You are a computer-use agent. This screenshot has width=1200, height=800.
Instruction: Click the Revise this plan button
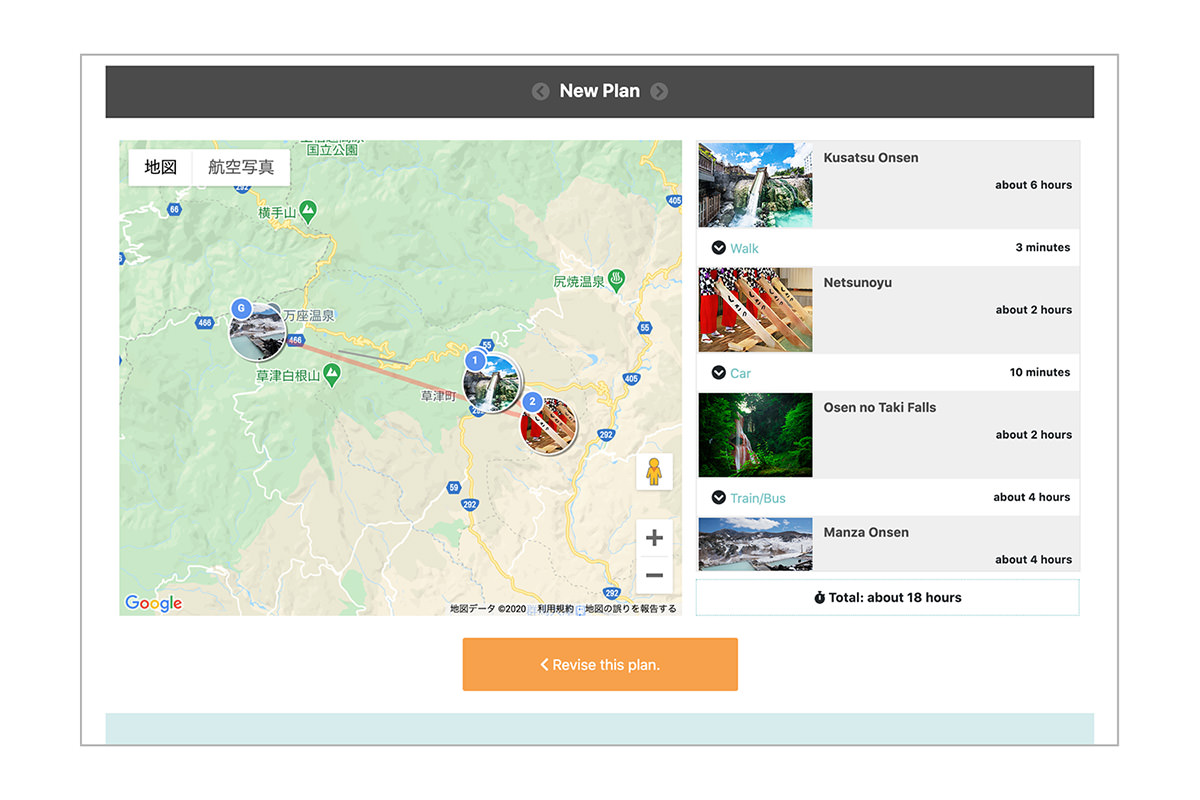point(600,664)
